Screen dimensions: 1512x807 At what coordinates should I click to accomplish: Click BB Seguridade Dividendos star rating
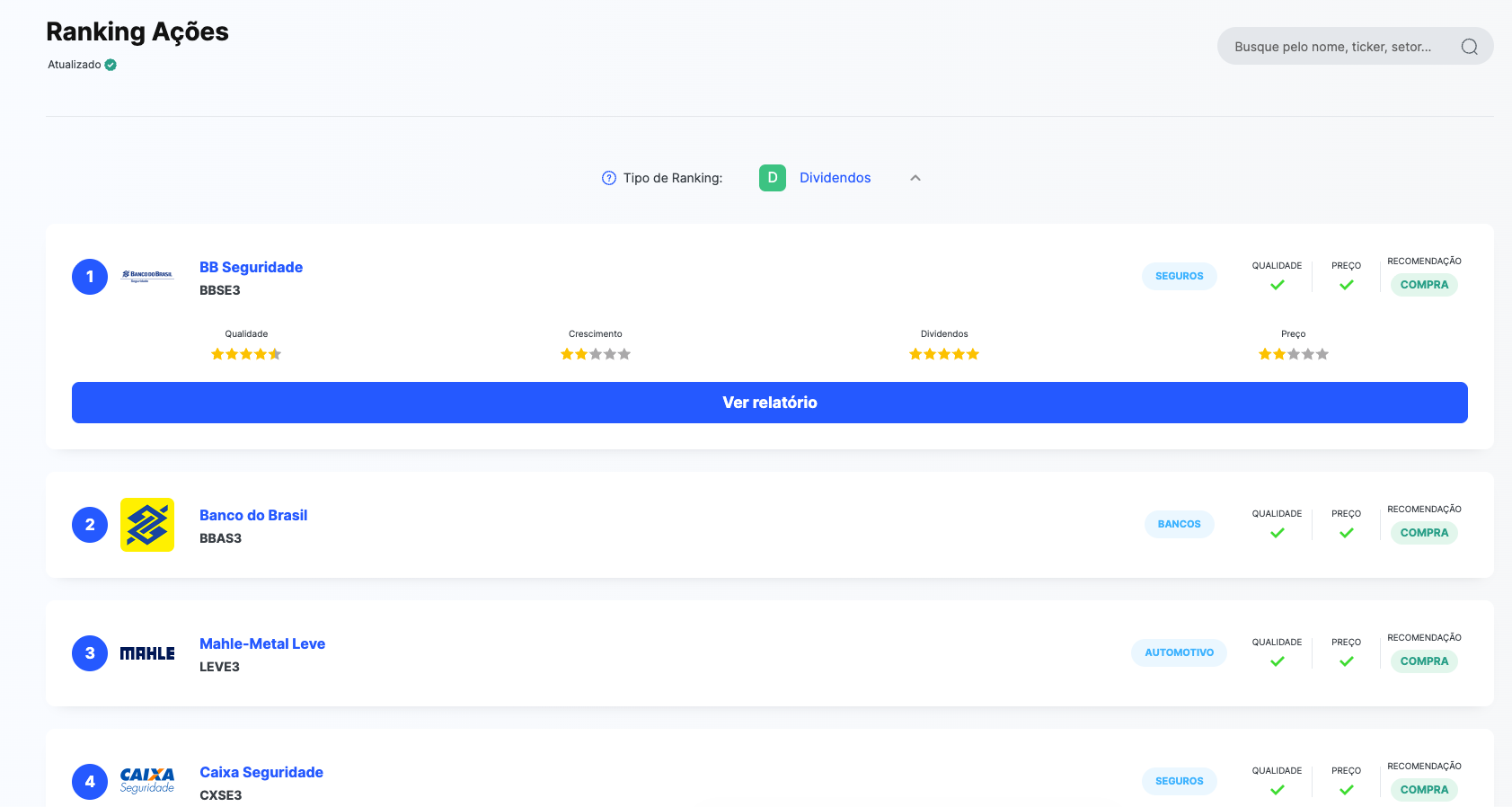click(944, 354)
